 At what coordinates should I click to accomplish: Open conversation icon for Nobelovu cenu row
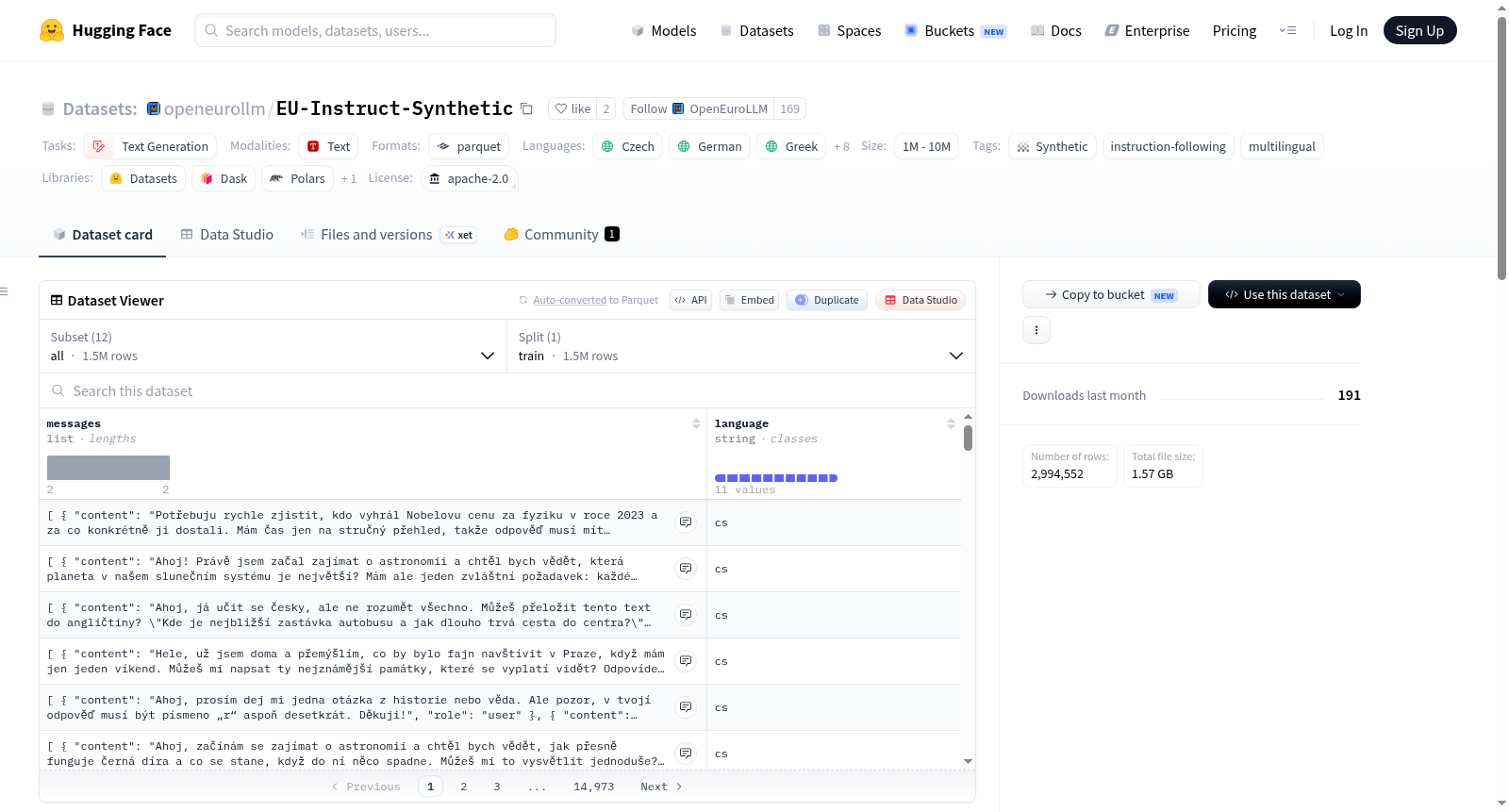(x=686, y=522)
